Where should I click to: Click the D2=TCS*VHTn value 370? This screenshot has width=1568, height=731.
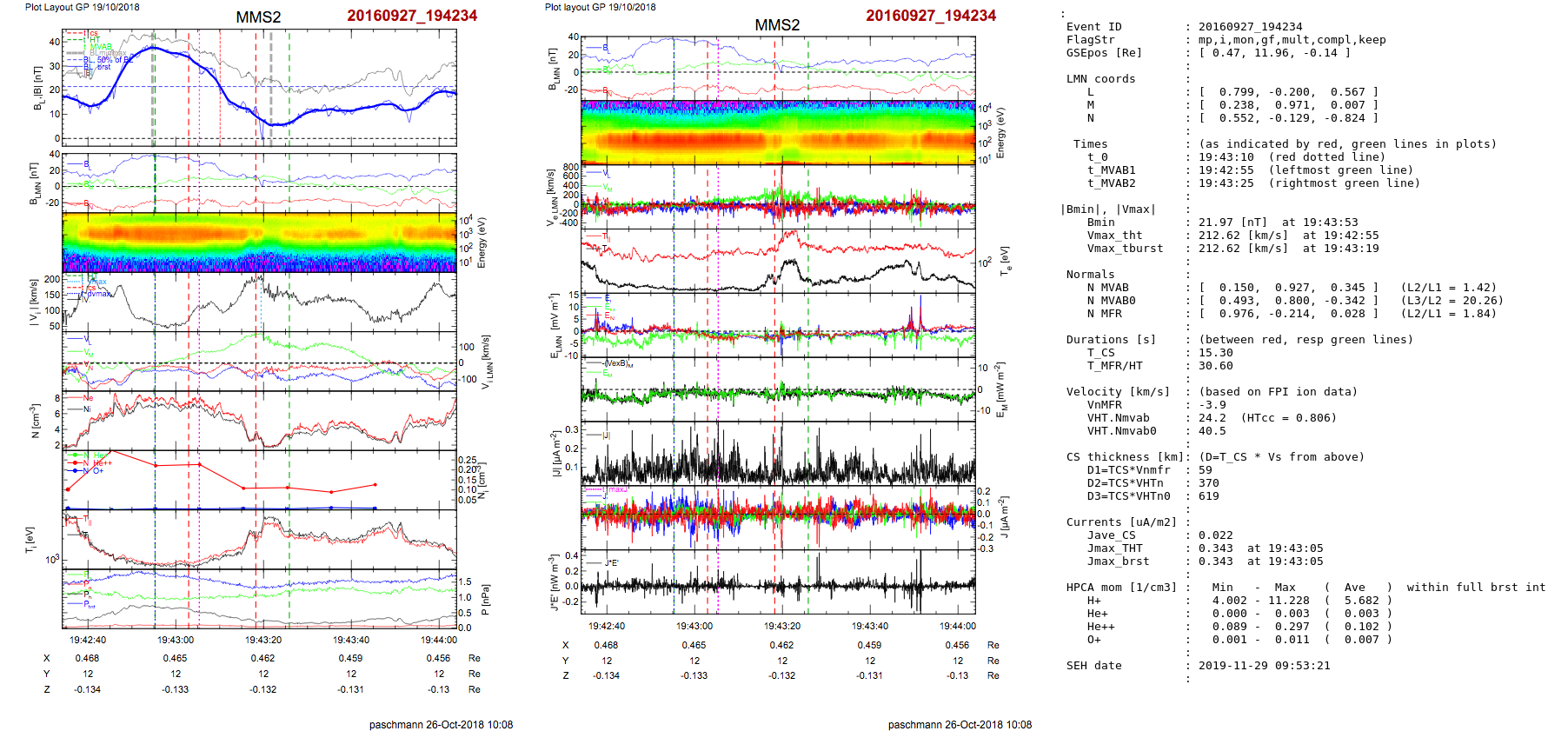pyautogui.click(x=1208, y=483)
